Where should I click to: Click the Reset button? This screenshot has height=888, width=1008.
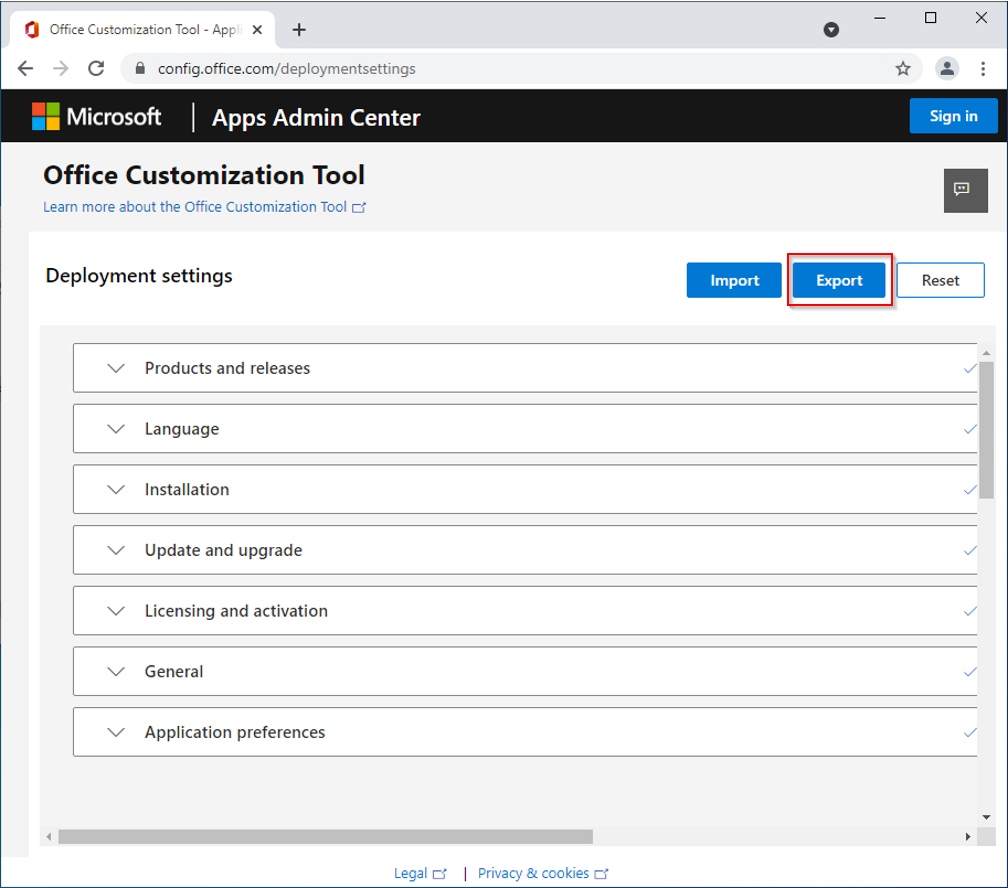point(940,280)
